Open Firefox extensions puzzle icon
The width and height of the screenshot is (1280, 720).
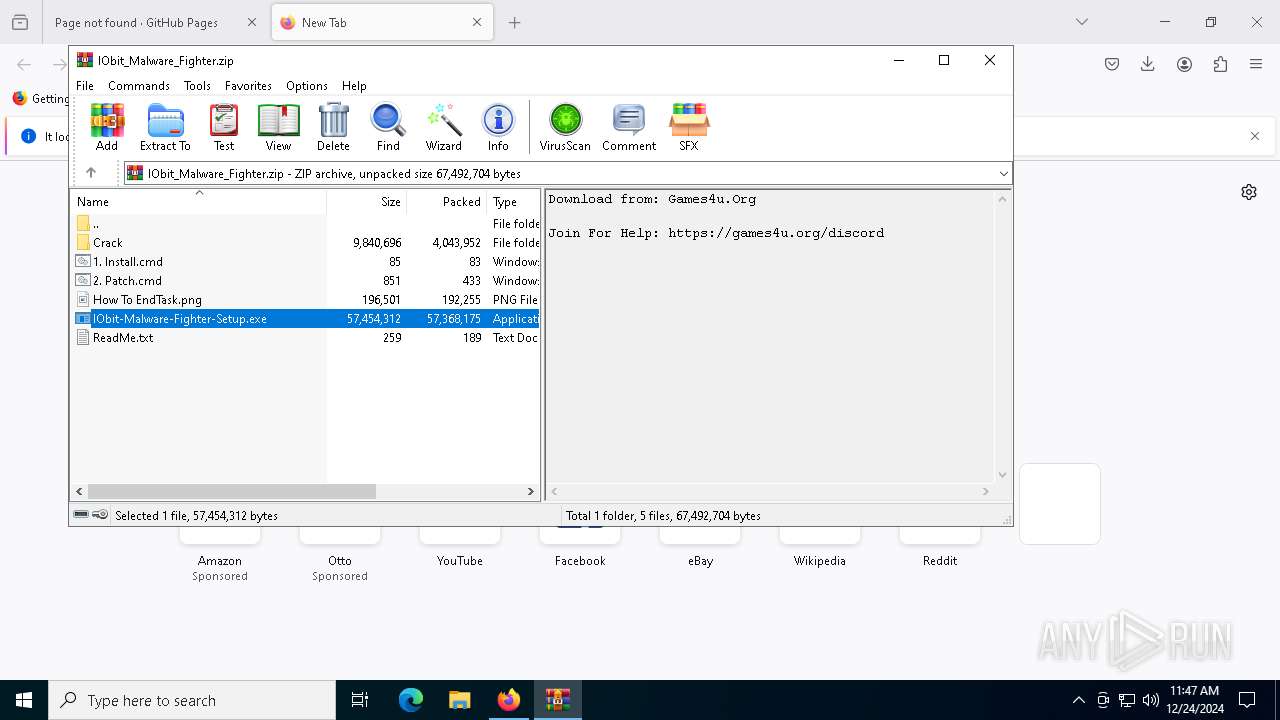pos(1220,64)
